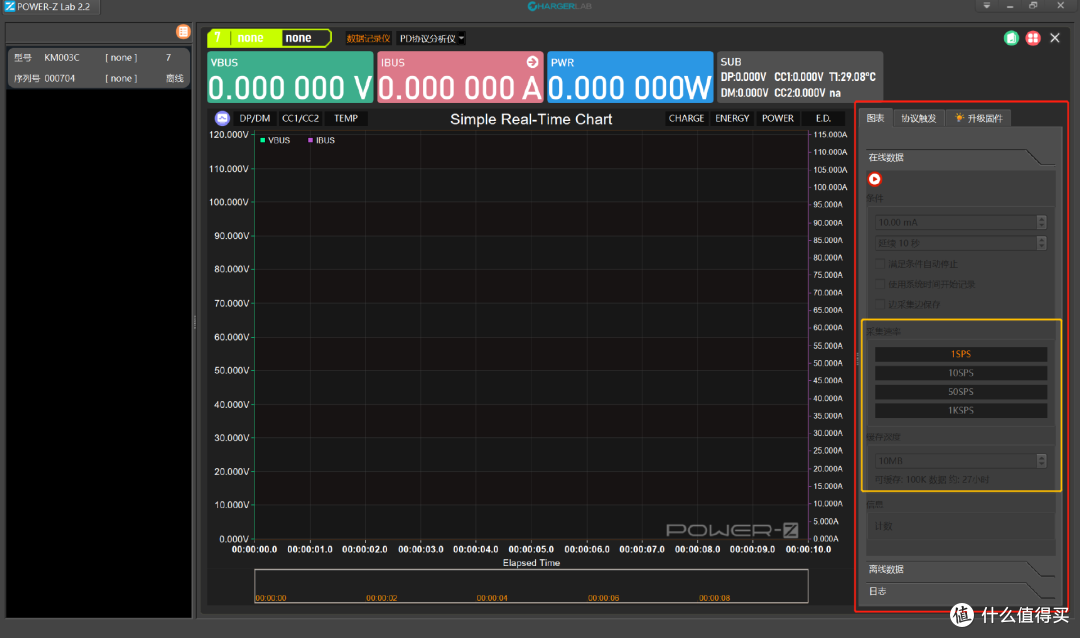Select the 50SPS sampling rate
This screenshot has height=638, width=1080.
[x=961, y=391]
